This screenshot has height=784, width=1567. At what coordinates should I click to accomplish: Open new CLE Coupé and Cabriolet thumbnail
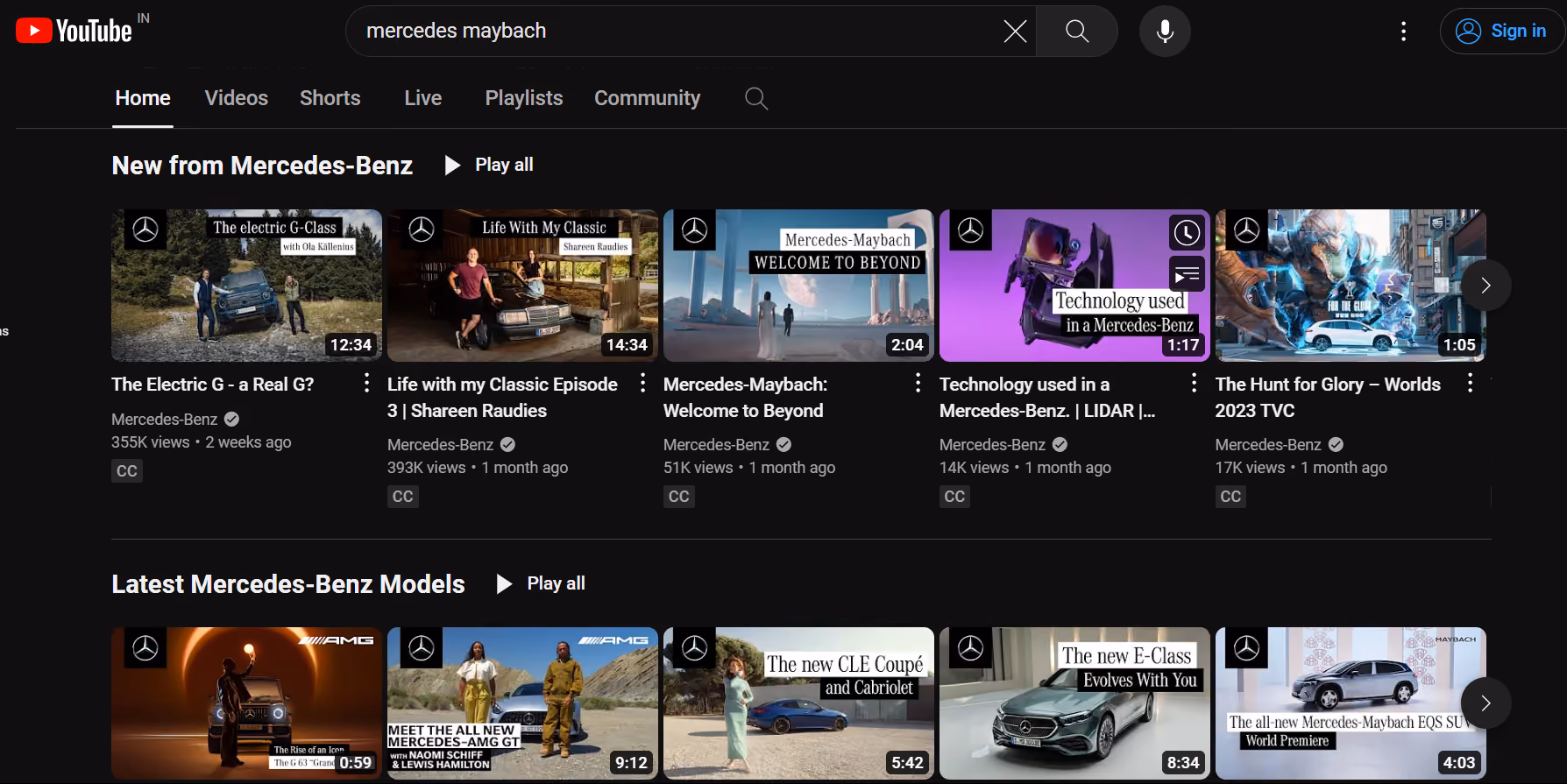798,703
